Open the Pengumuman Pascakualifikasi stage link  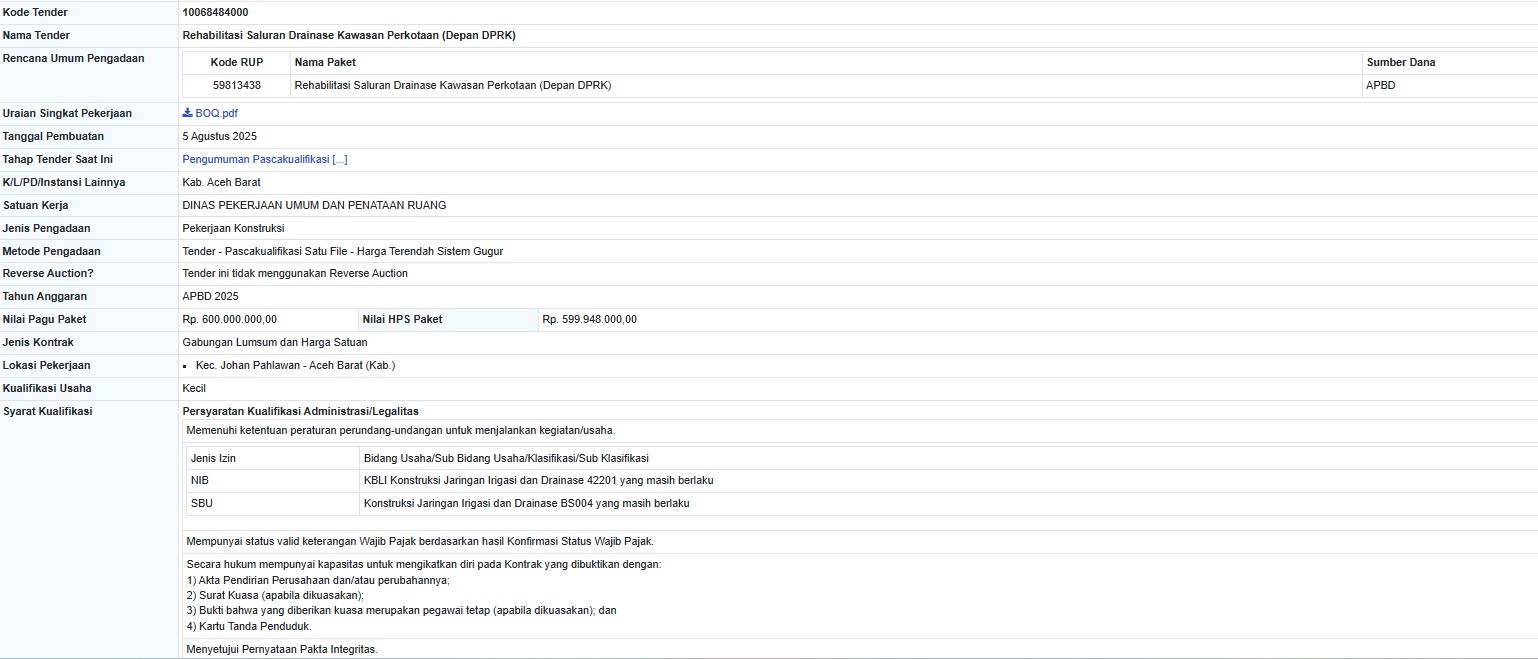pyautogui.click(x=256, y=160)
